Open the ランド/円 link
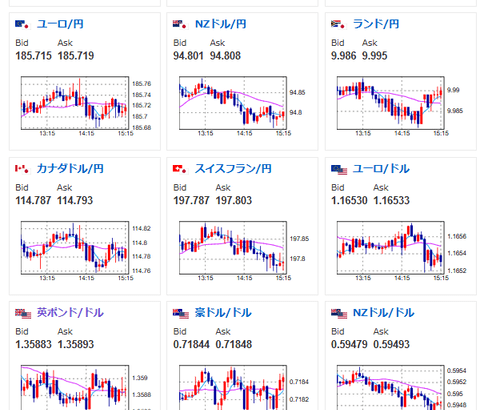Image resolution: width=480 pixels, height=410 pixels. coord(376,24)
